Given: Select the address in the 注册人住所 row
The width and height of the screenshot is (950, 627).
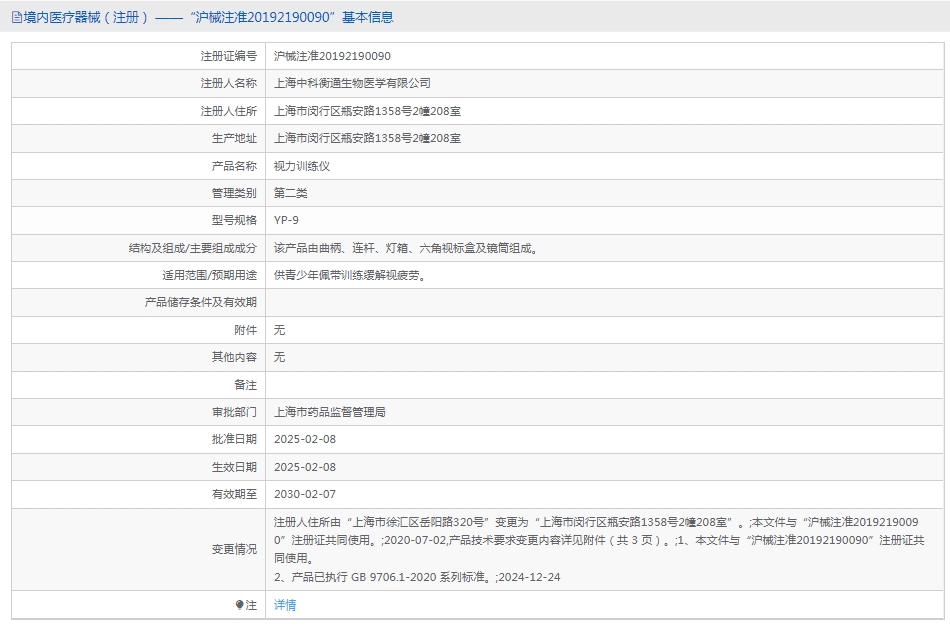Looking at the screenshot, I should click(367, 111).
